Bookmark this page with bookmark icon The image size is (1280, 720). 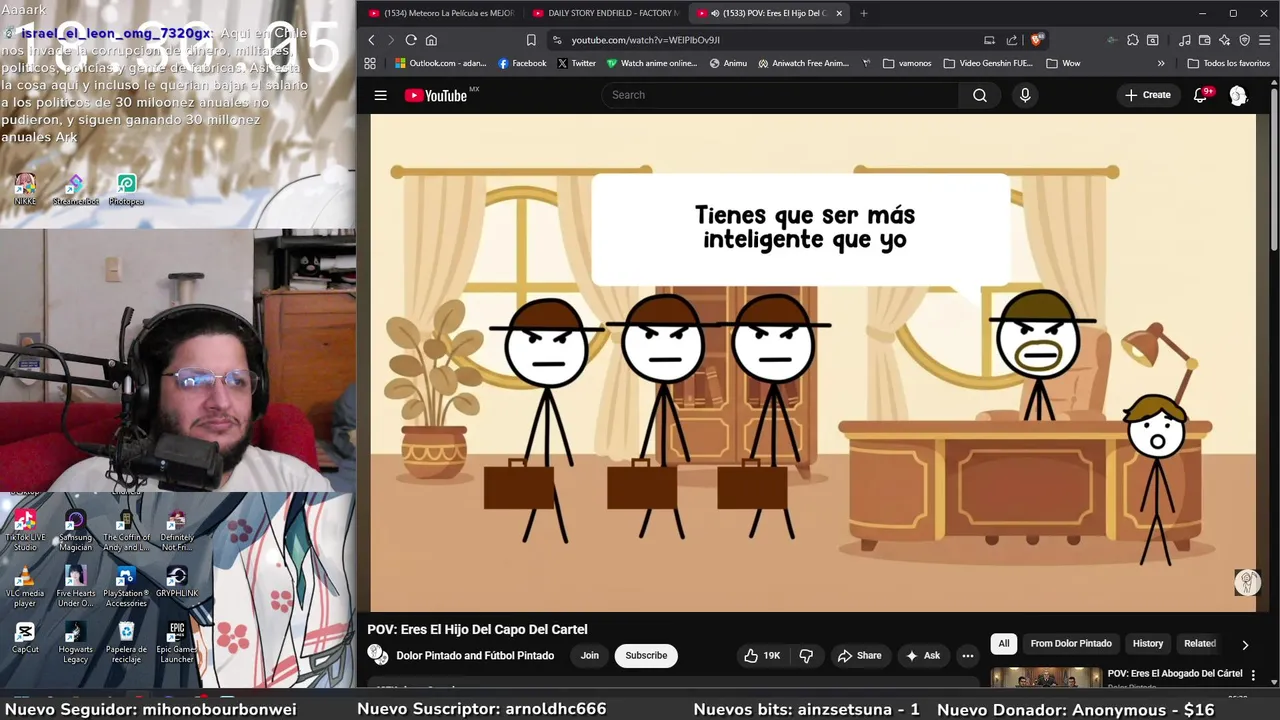click(531, 40)
